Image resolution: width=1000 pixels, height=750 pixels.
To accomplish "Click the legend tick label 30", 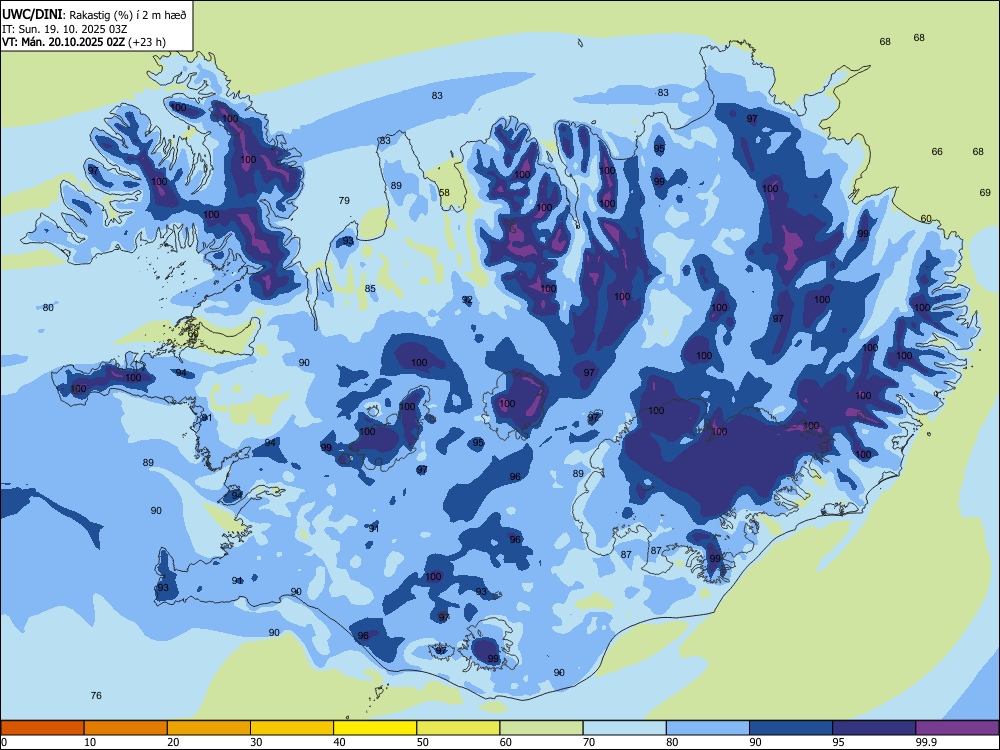I will 256,742.
